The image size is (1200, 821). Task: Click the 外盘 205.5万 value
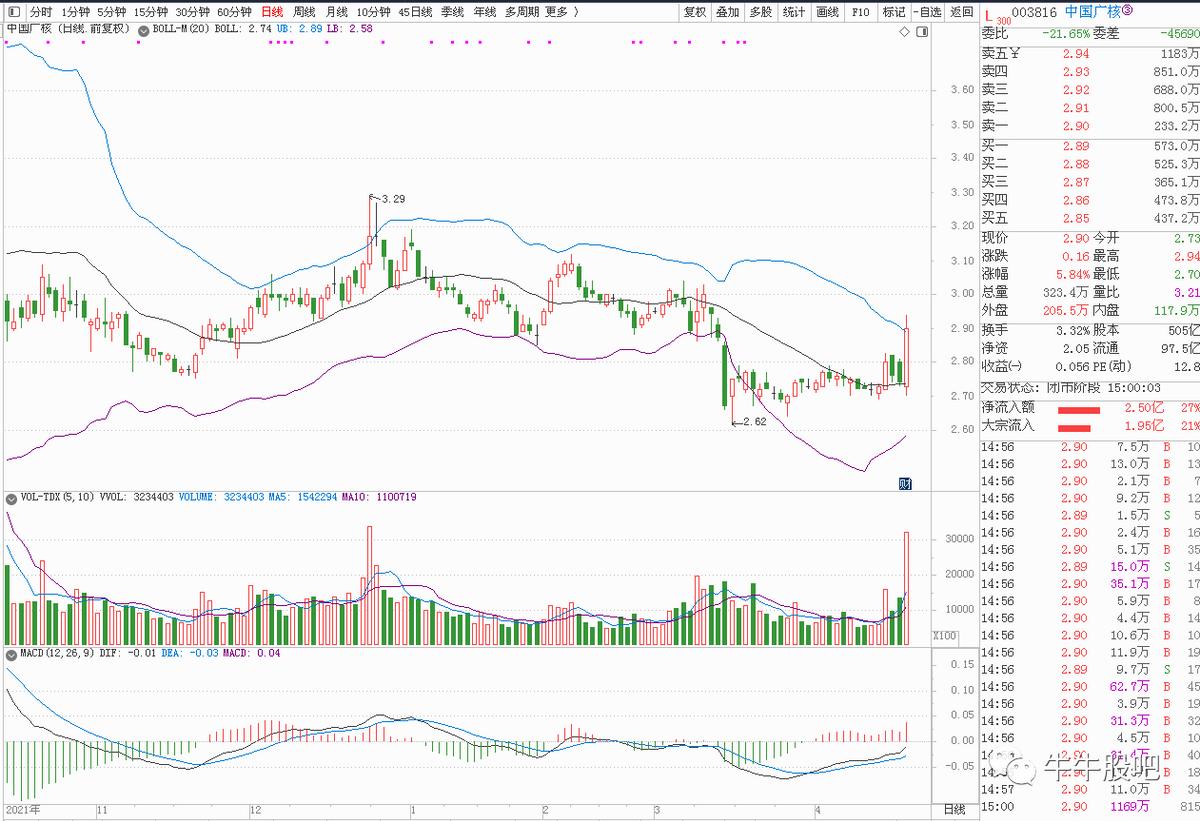[x=1065, y=310]
